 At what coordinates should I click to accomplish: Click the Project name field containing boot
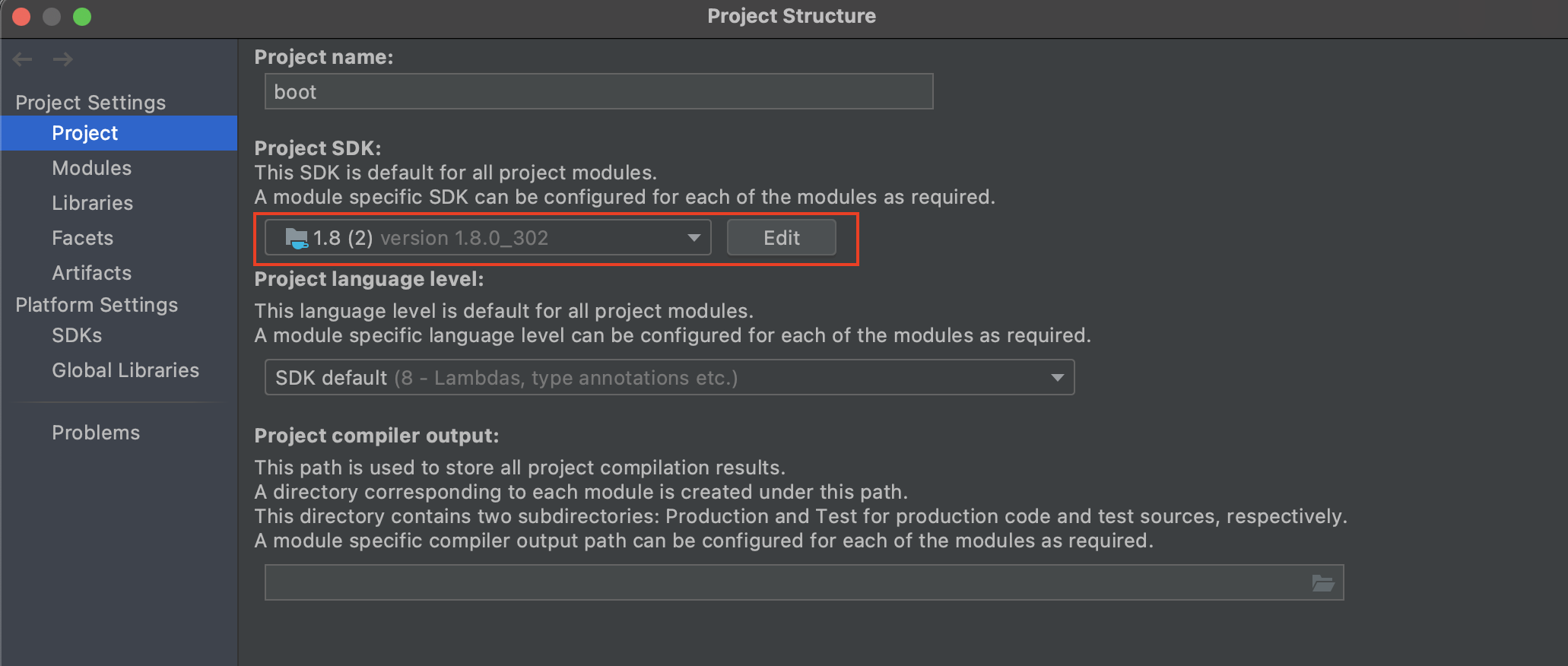(598, 92)
